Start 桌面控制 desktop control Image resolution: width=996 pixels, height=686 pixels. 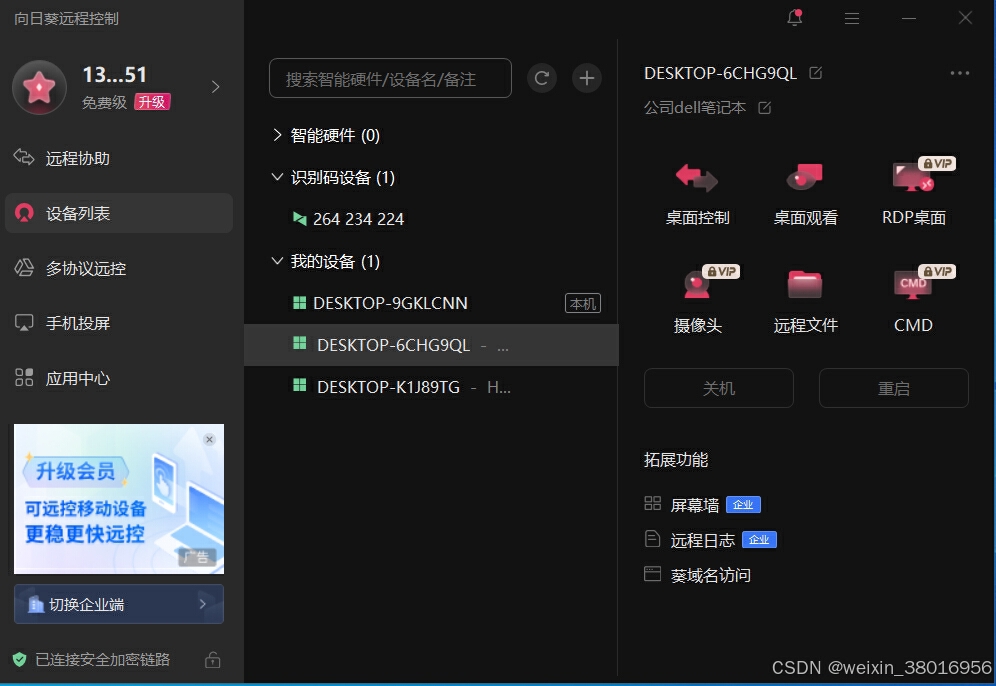[697, 193]
